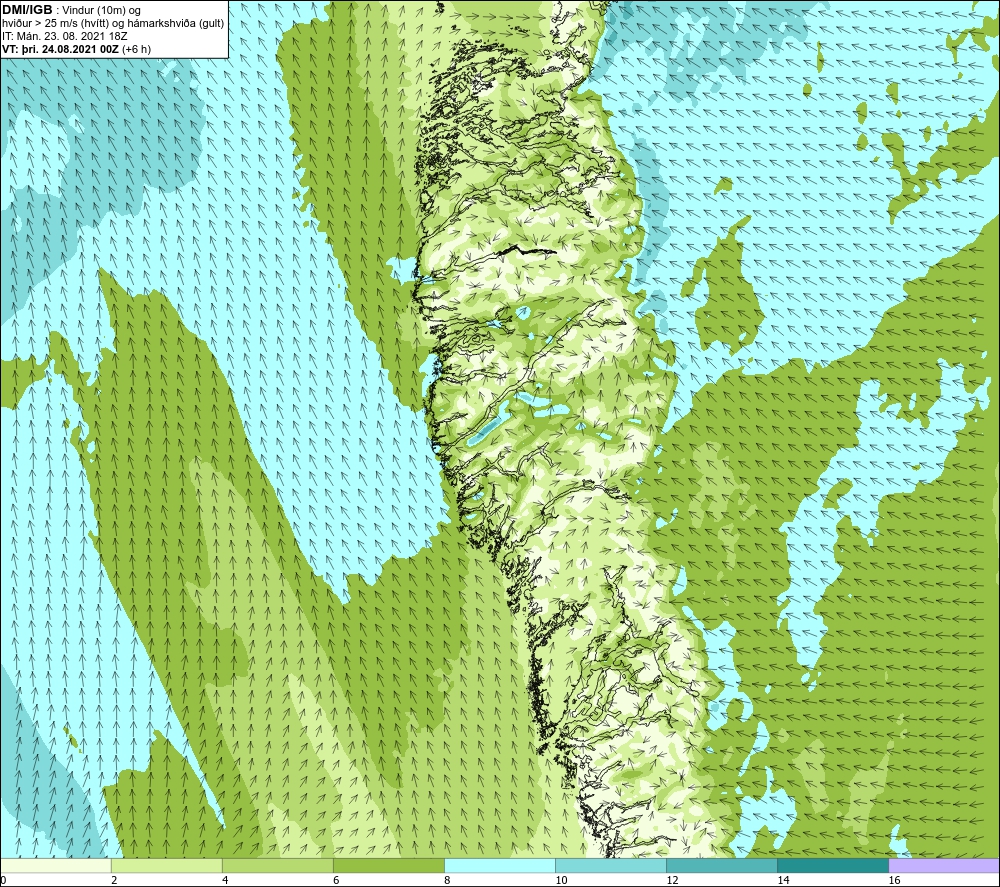Click the legend label "4"
Viewport: 1000px width, 887px height.
point(225,881)
